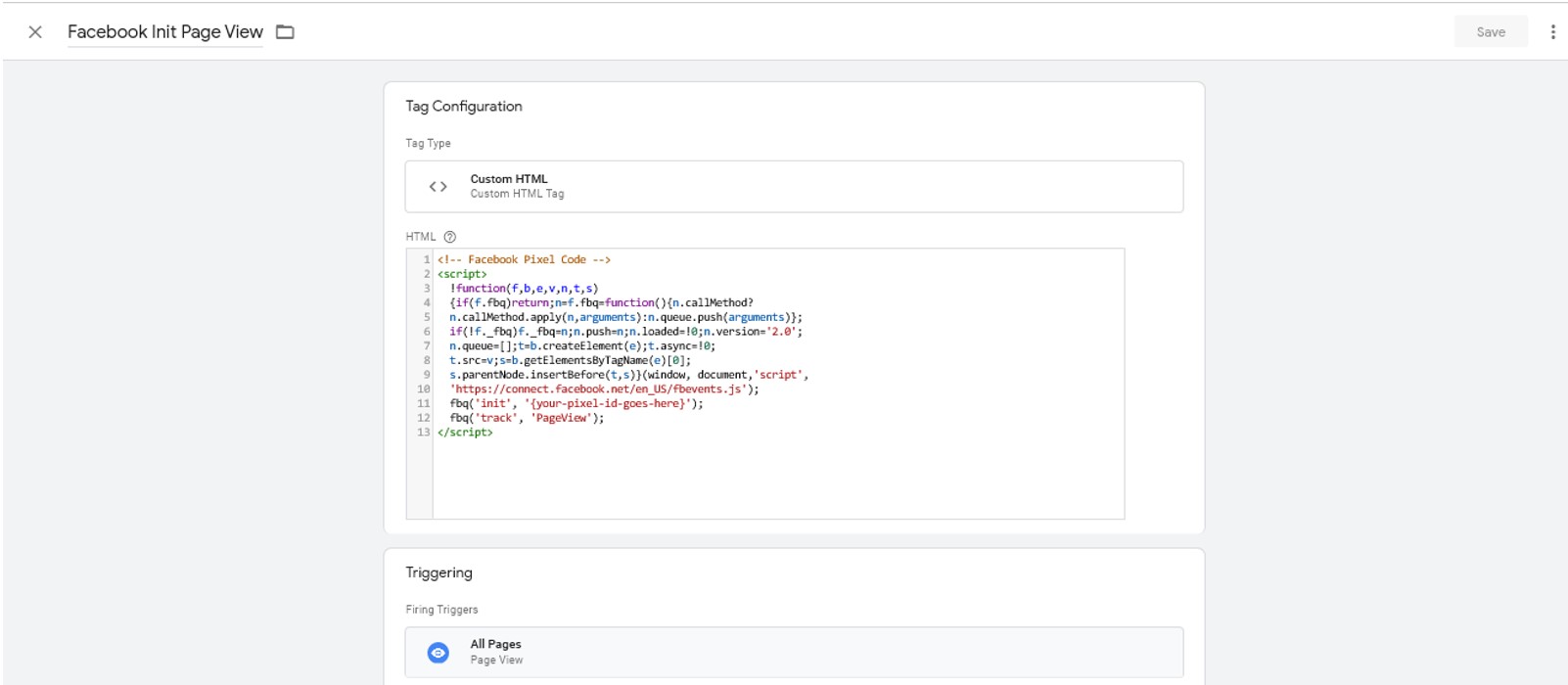Click the folder icon beside tag name
This screenshot has height=685, width=1568.
(285, 32)
